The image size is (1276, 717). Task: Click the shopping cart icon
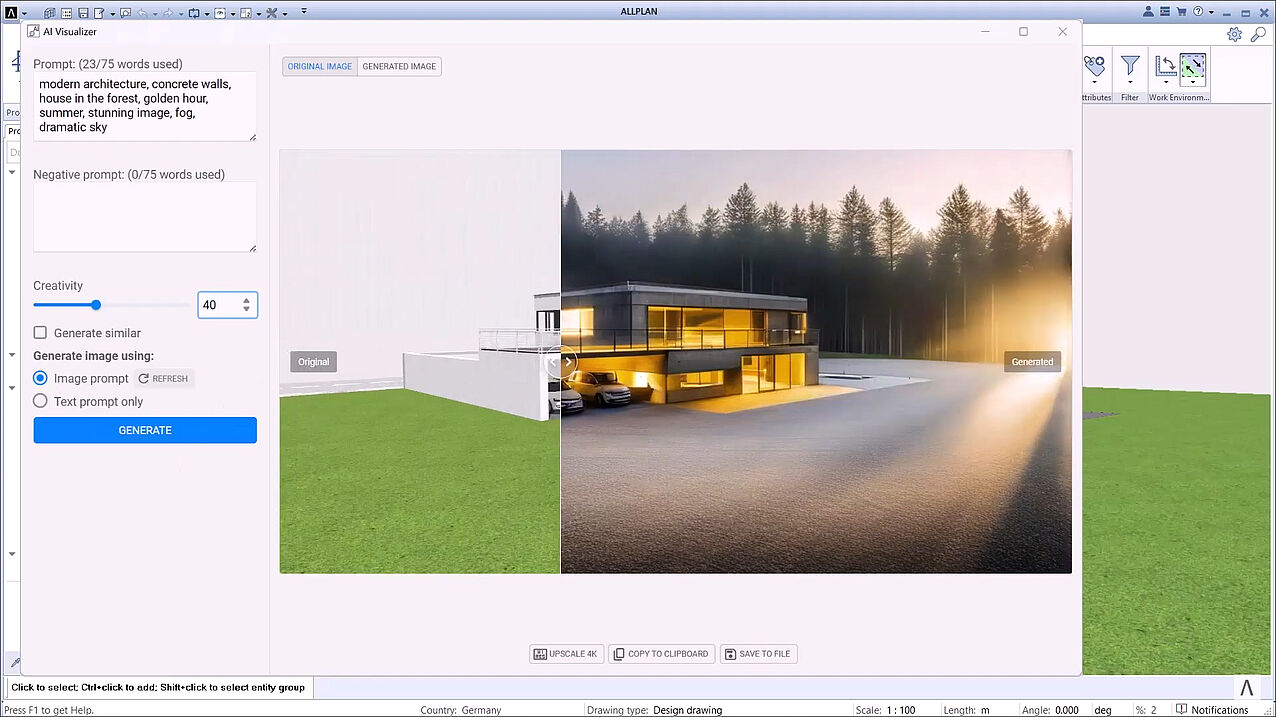(1181, 12)
